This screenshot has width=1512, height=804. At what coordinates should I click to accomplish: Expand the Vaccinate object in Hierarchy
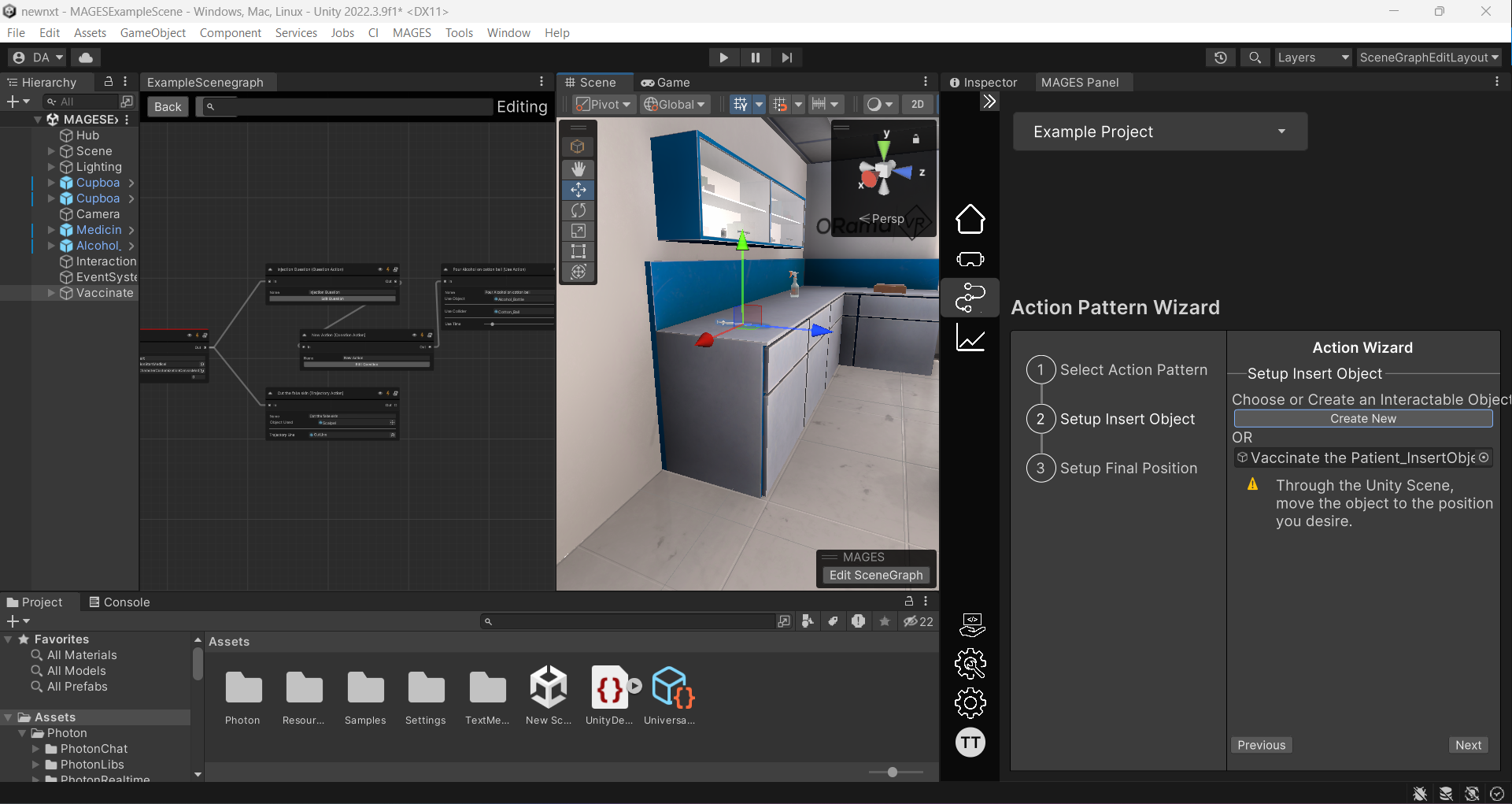51,293
